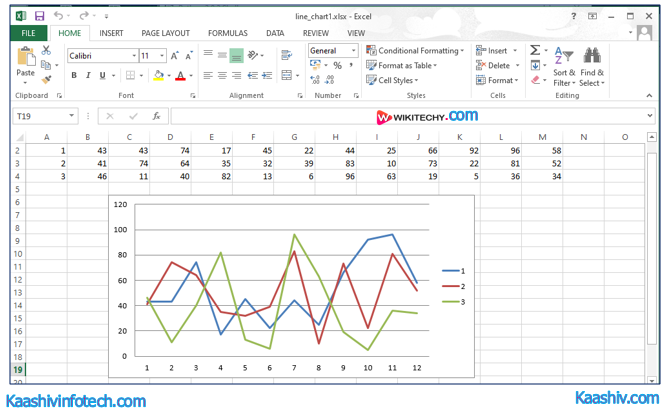This screenshot has height=413, width=666.
Task: Toggle Underline formatting
Action: tap(101, 76)
